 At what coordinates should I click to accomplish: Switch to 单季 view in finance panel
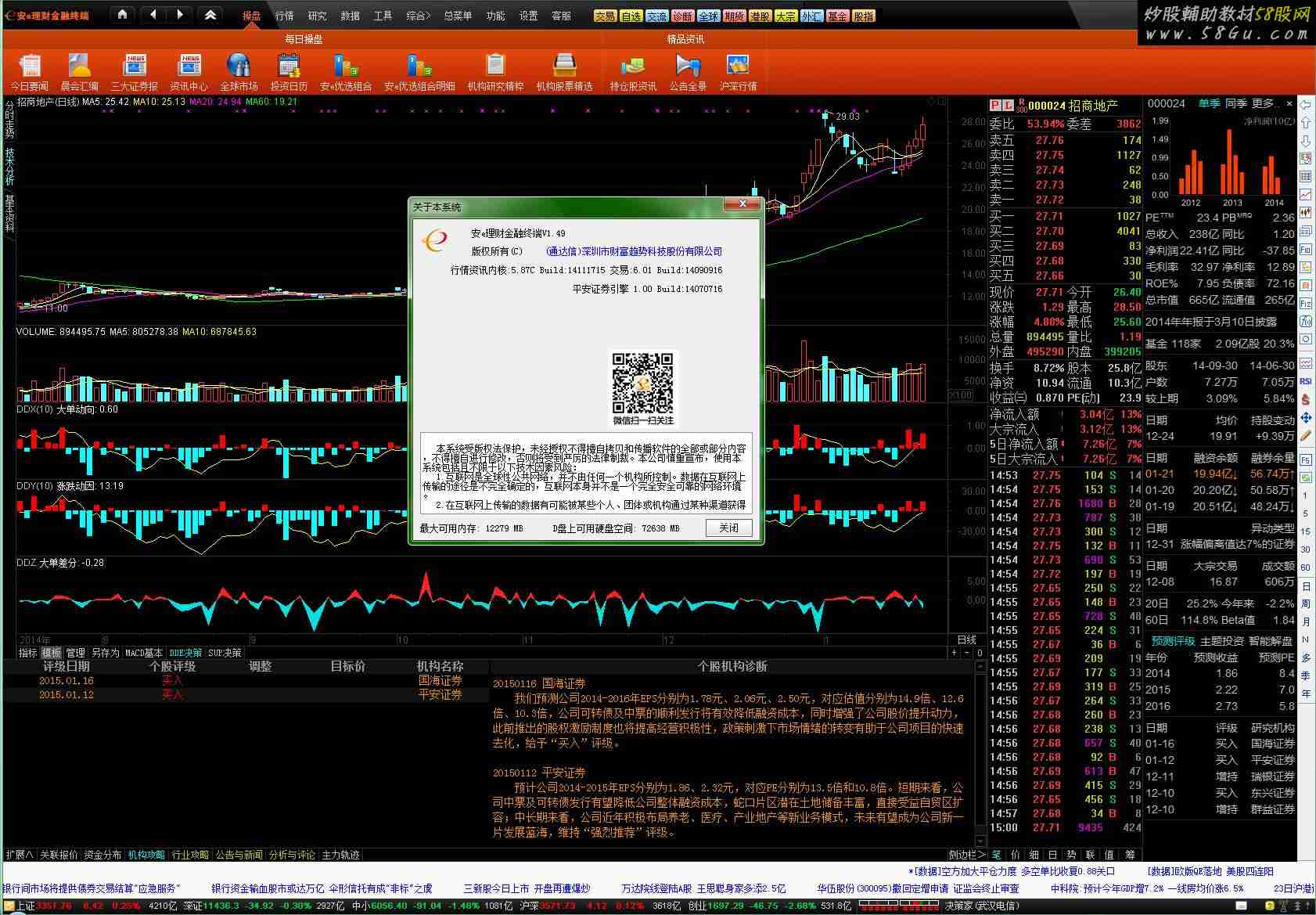pyautogui.click(x=1210, y=103)
